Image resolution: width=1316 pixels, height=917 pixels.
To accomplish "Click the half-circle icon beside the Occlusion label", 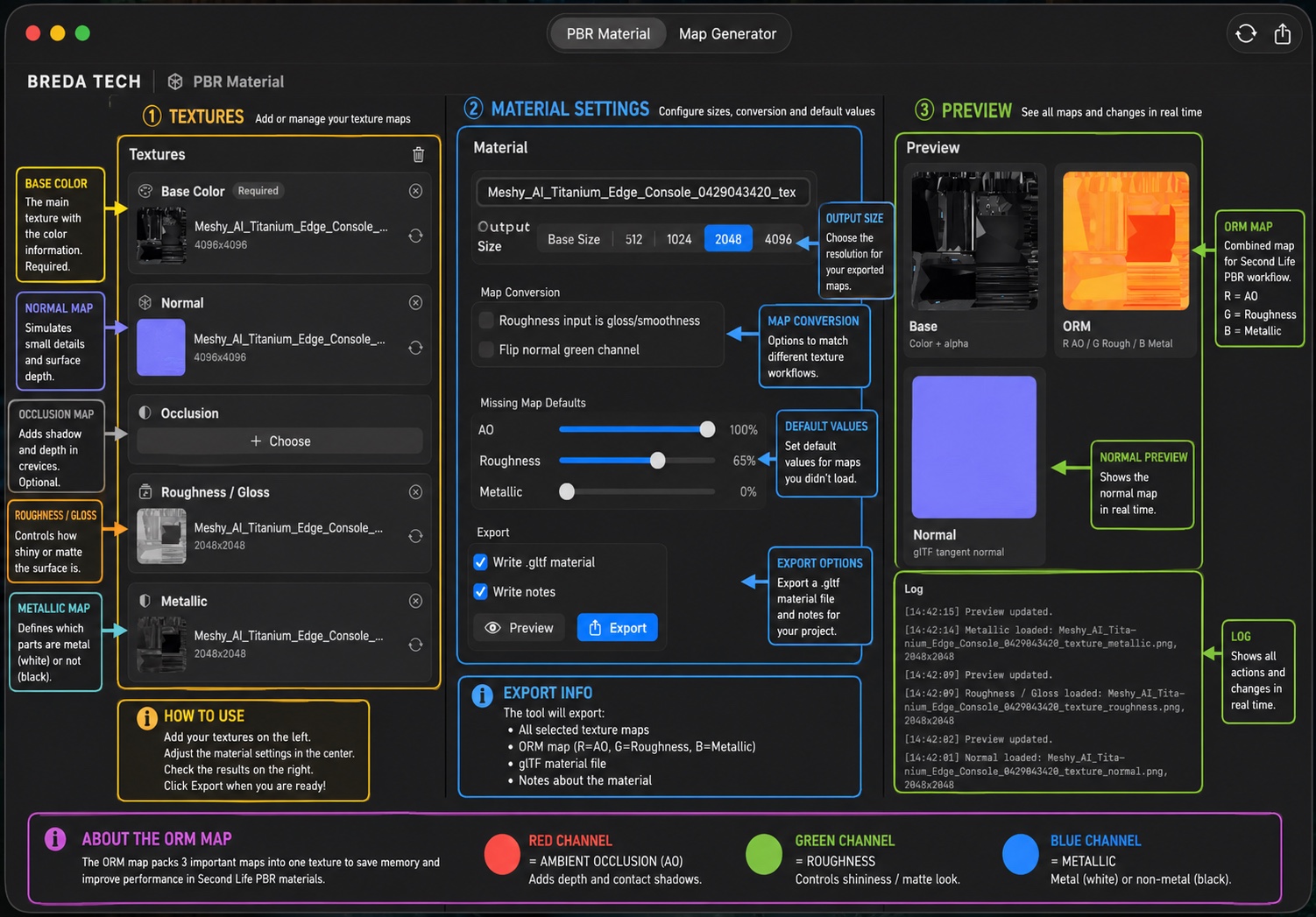I will 145,413.
